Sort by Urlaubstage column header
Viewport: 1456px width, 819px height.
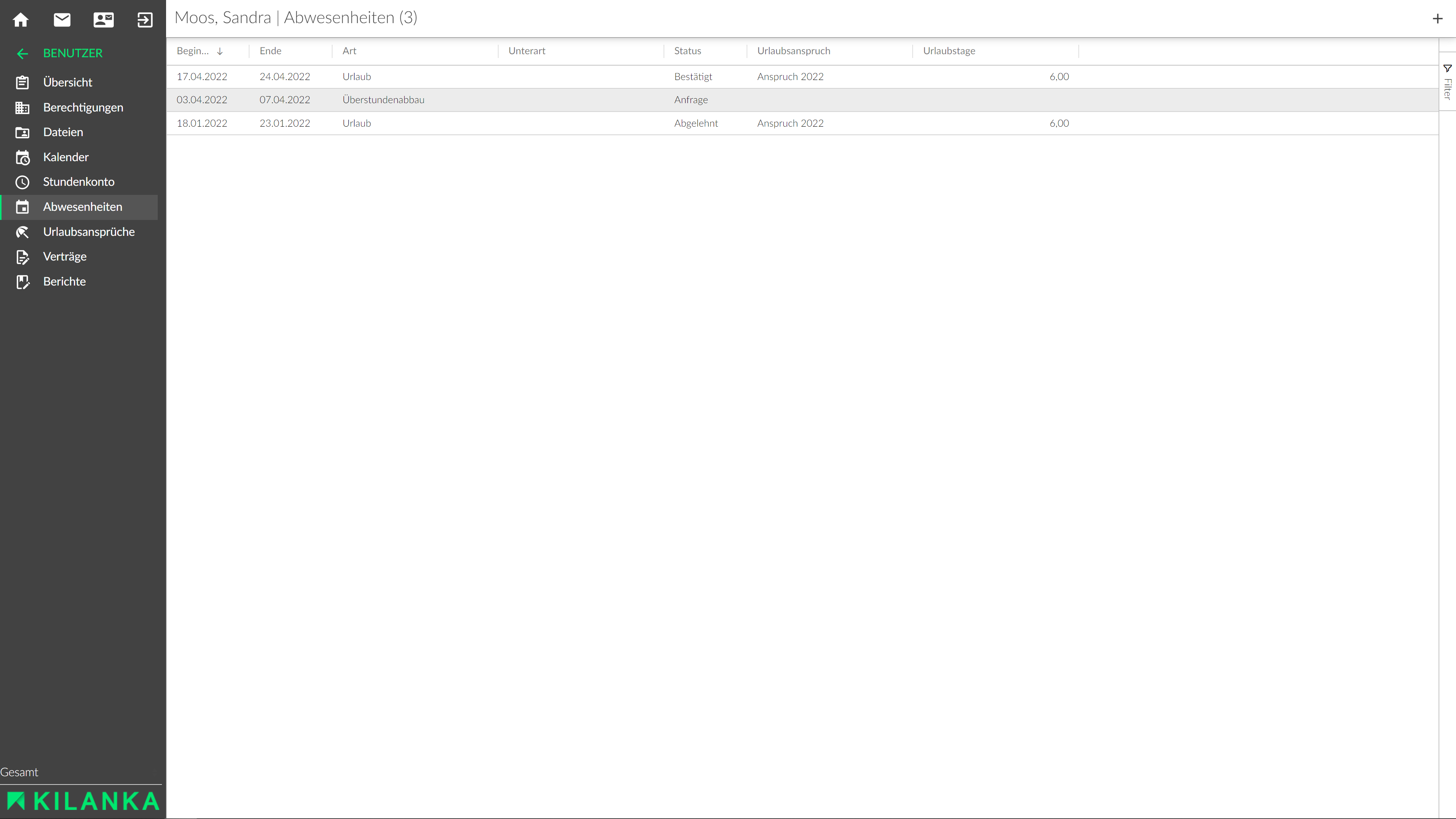pyautogui.click(x=949, y=51)
